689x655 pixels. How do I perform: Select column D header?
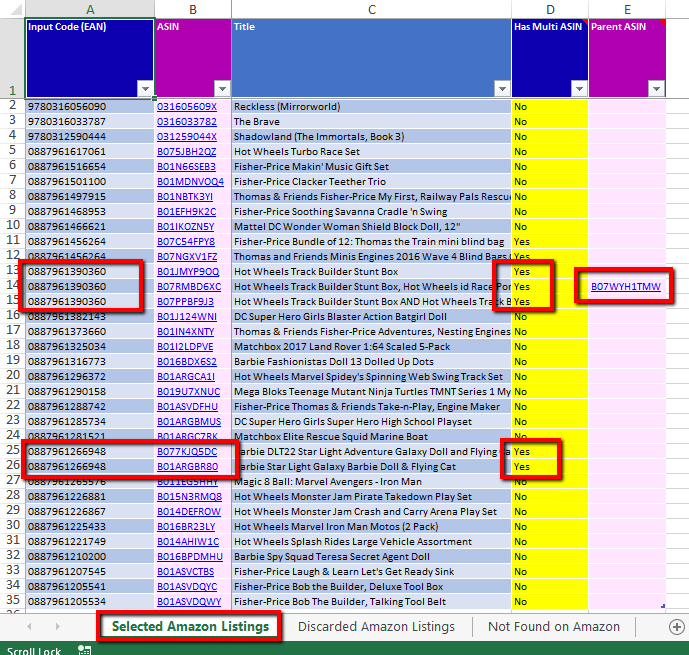click(x=550, y=9)
